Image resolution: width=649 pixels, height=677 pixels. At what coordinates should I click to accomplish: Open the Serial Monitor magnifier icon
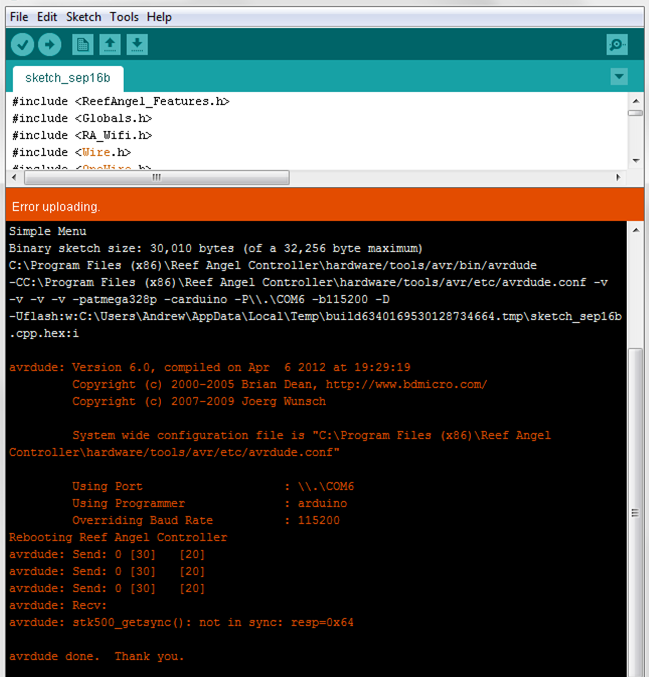point(617,44)
